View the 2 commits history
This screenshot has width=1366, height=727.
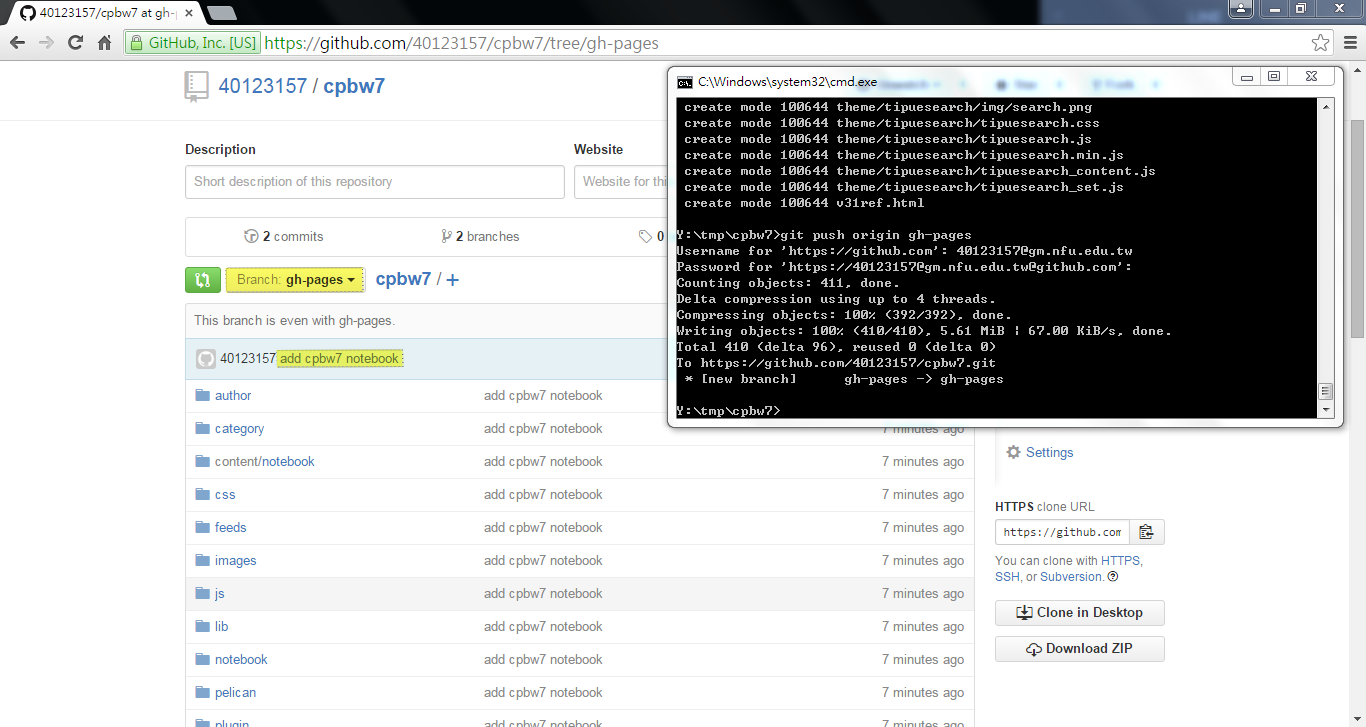[284, 237]
